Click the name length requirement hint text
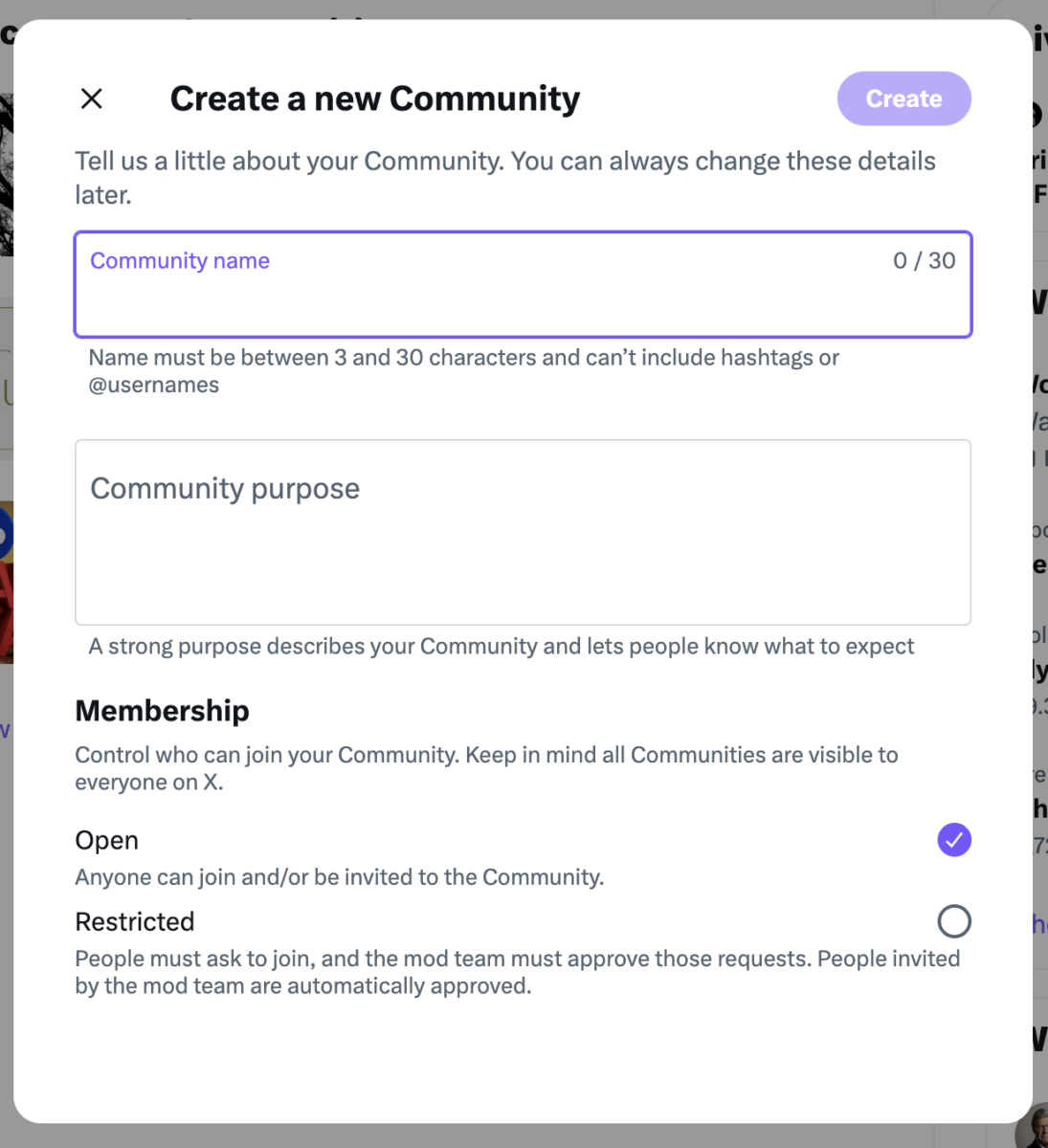1048x1148 pixels. tap(463, 370)
